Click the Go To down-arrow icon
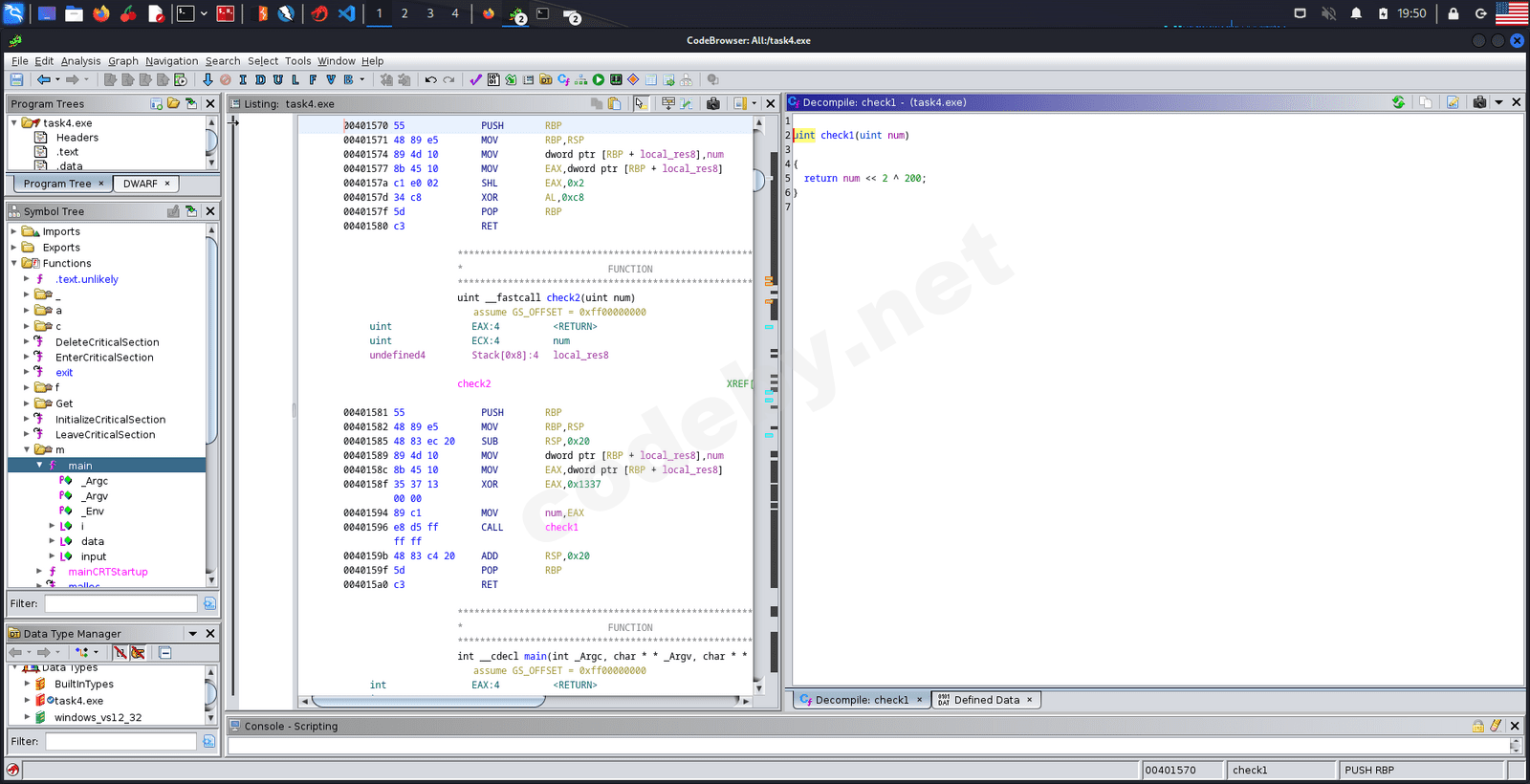This screenshot has width=1530, height=784. (x=208, y=80)
